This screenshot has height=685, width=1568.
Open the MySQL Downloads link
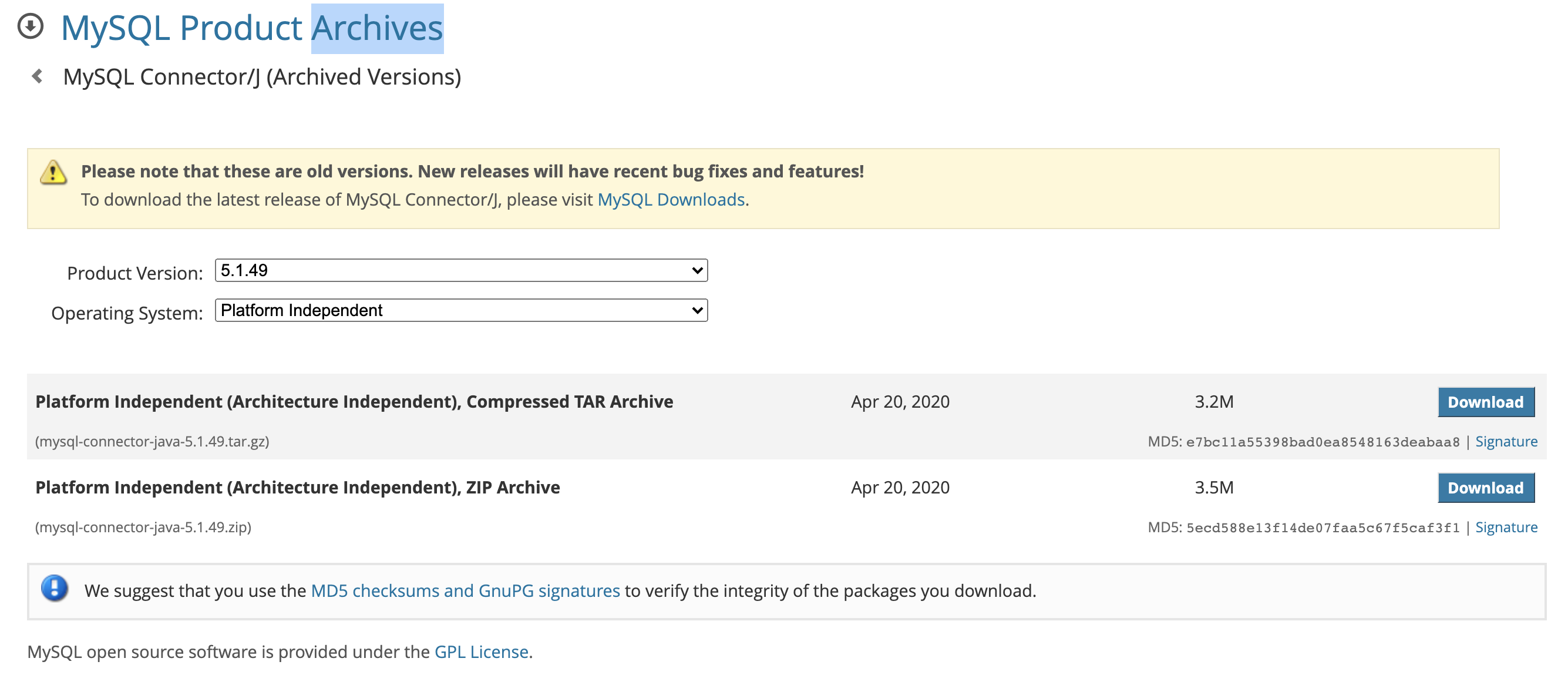point(671,200)
